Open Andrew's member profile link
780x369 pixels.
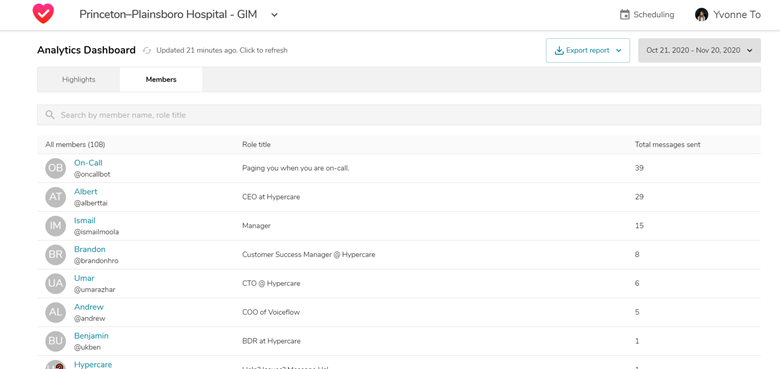pyautogui.click(x=89, y=307)
